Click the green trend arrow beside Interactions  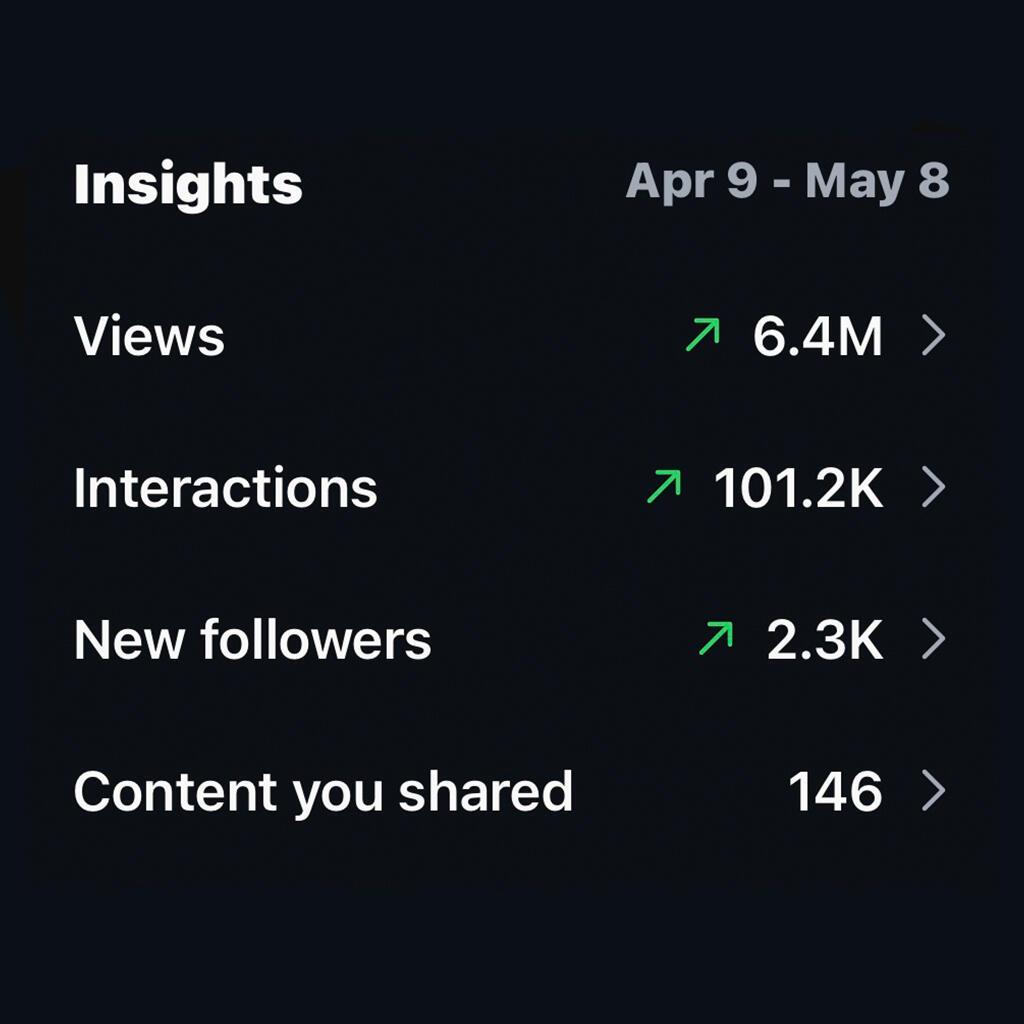[664, 486]
